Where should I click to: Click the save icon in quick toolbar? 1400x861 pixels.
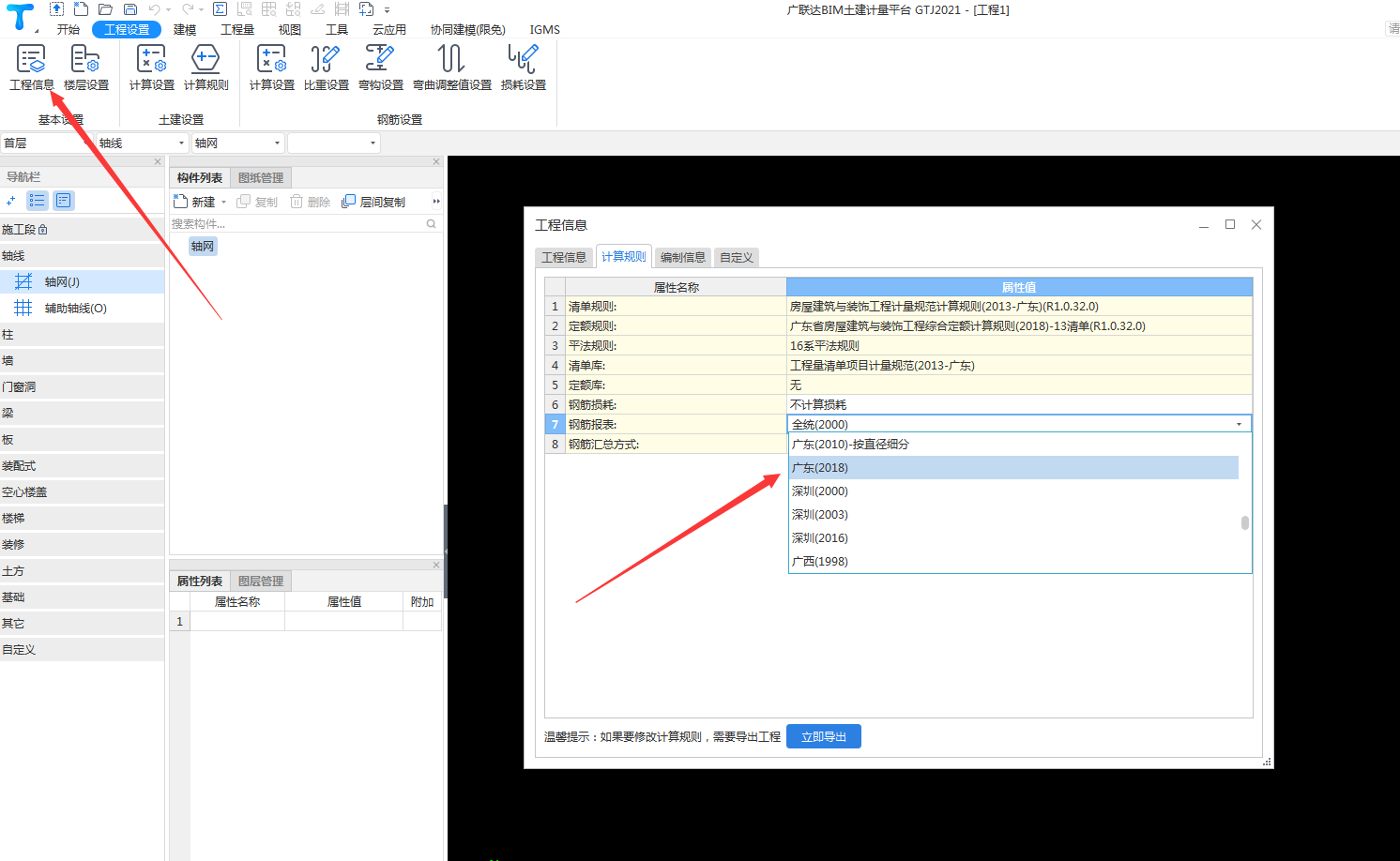coord(130,9)
